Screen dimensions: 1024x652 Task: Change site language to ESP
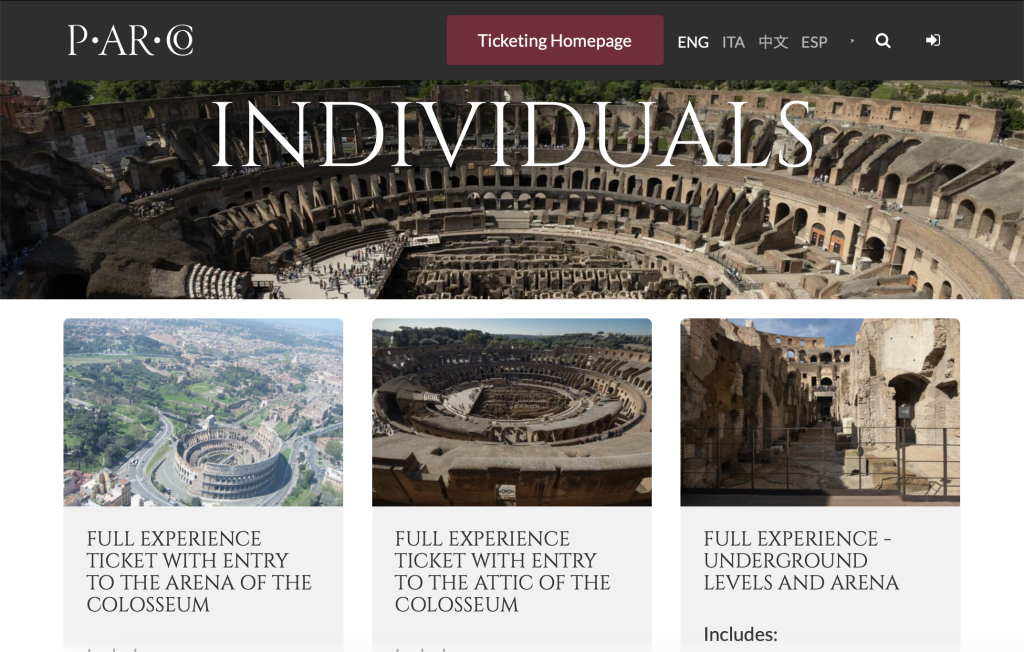click(814, 42)
